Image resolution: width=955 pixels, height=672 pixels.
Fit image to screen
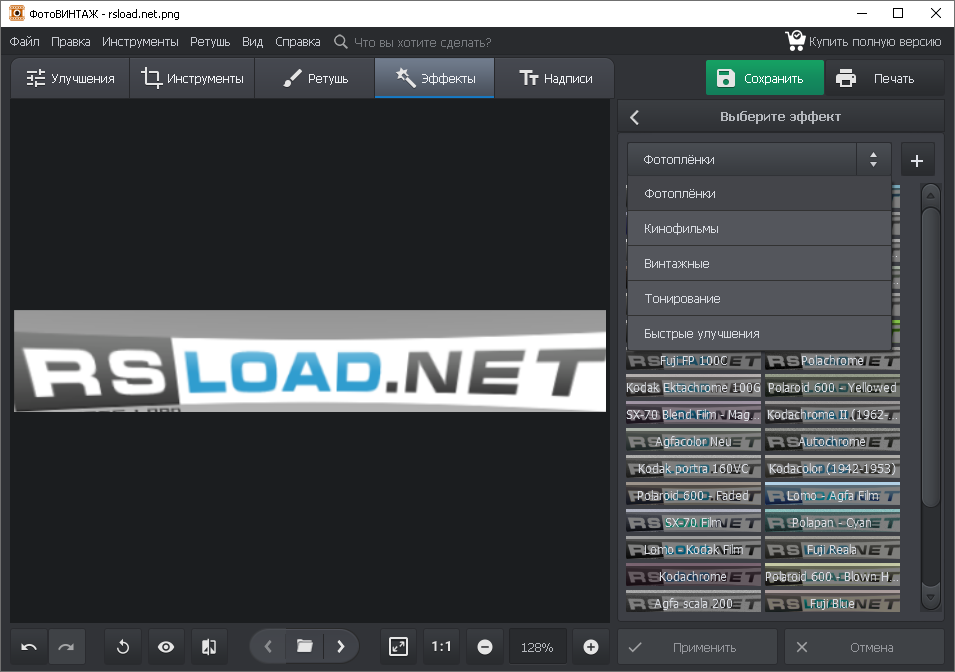(x=398, y=646)
